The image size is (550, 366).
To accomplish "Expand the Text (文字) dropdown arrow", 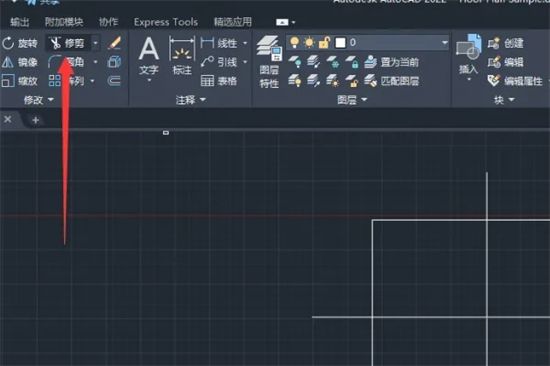I will (x=149, y=80).
